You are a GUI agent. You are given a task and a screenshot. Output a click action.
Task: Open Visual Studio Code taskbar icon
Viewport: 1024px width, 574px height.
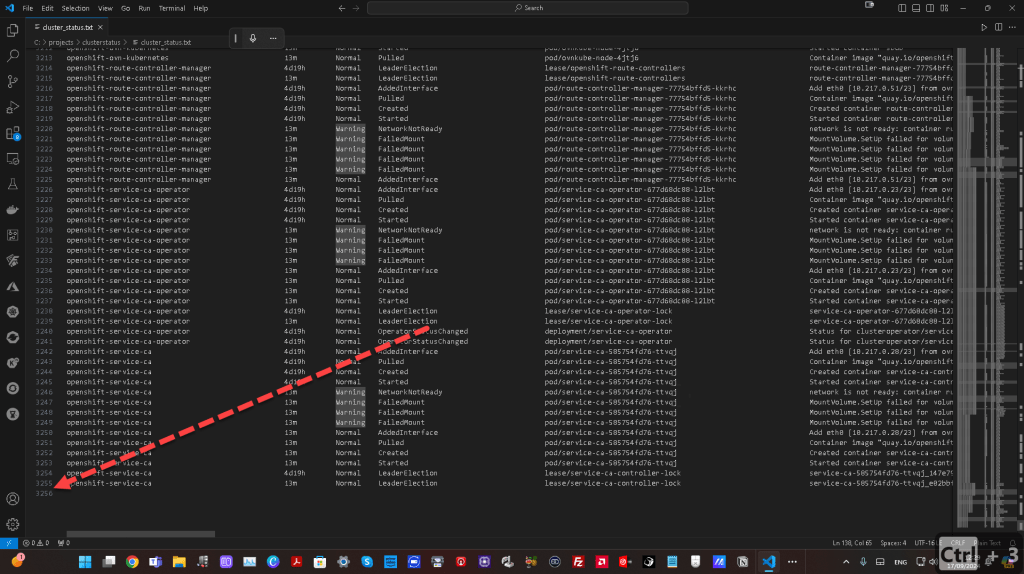coord(769,562)
